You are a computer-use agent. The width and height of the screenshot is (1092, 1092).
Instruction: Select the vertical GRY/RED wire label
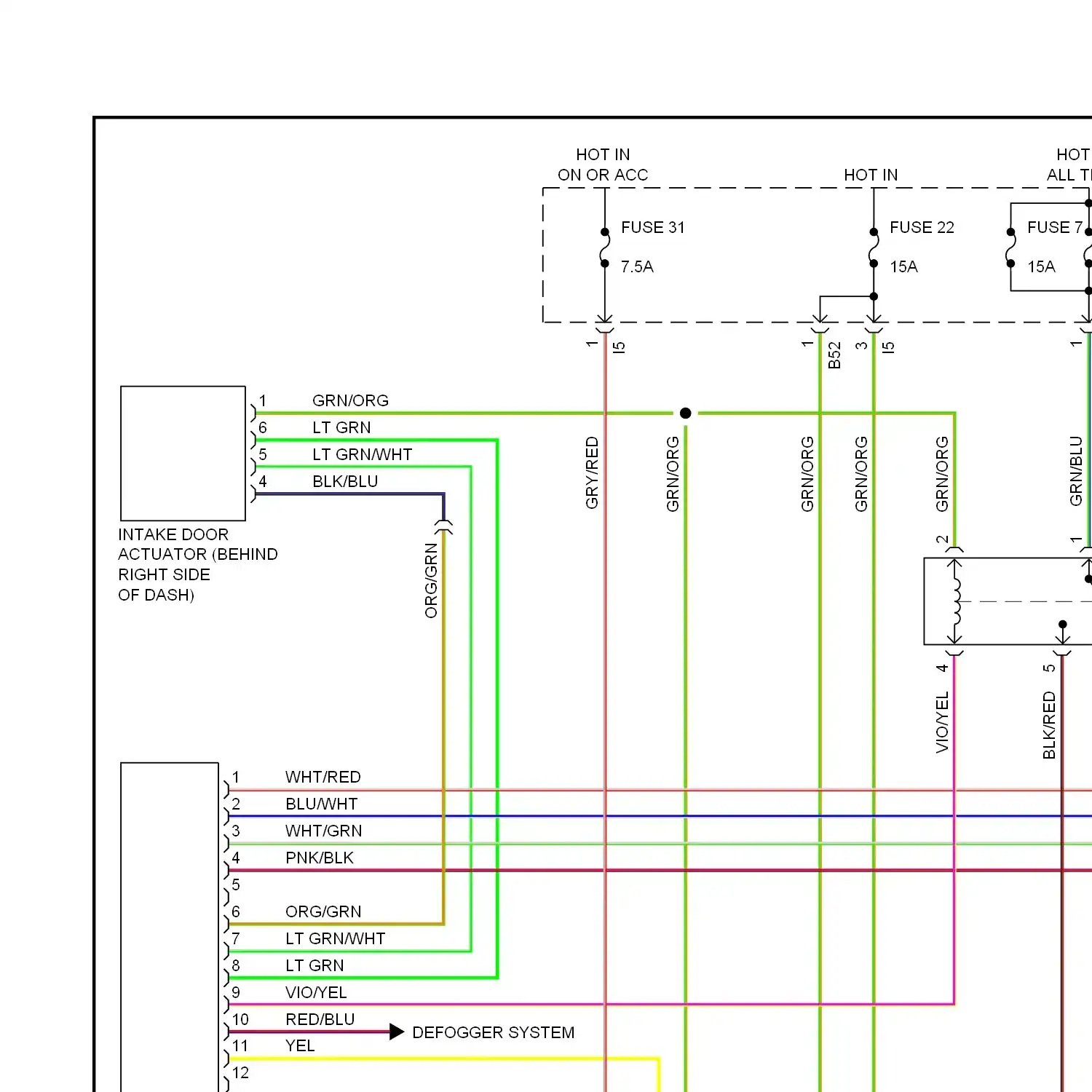coord(592,472)
